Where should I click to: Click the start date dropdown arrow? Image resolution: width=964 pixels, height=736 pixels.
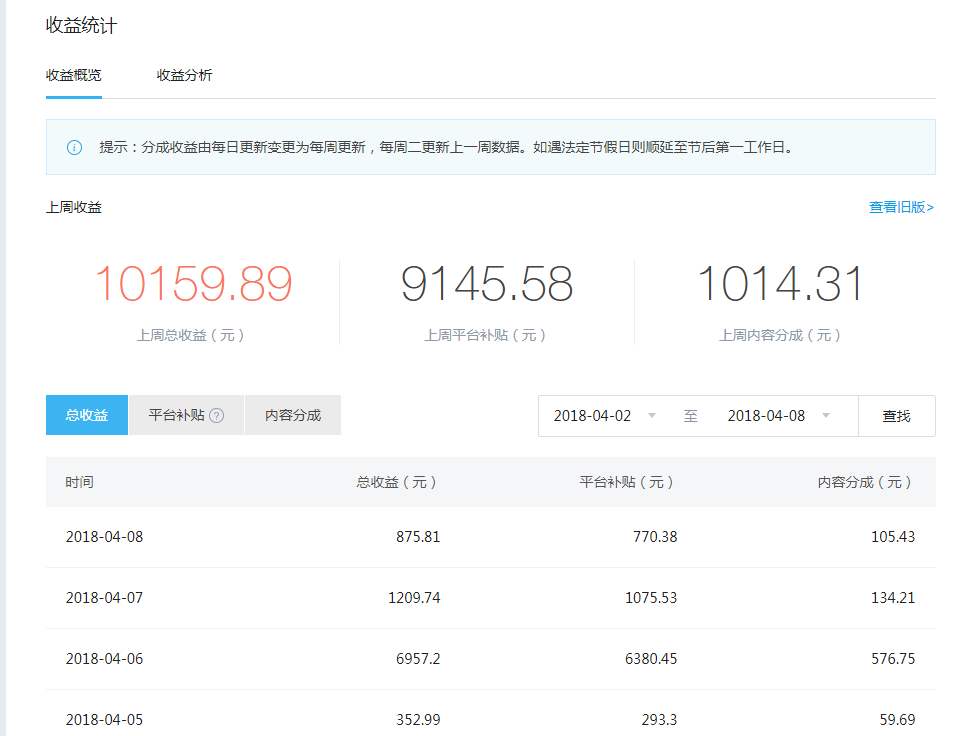(654, 415)
